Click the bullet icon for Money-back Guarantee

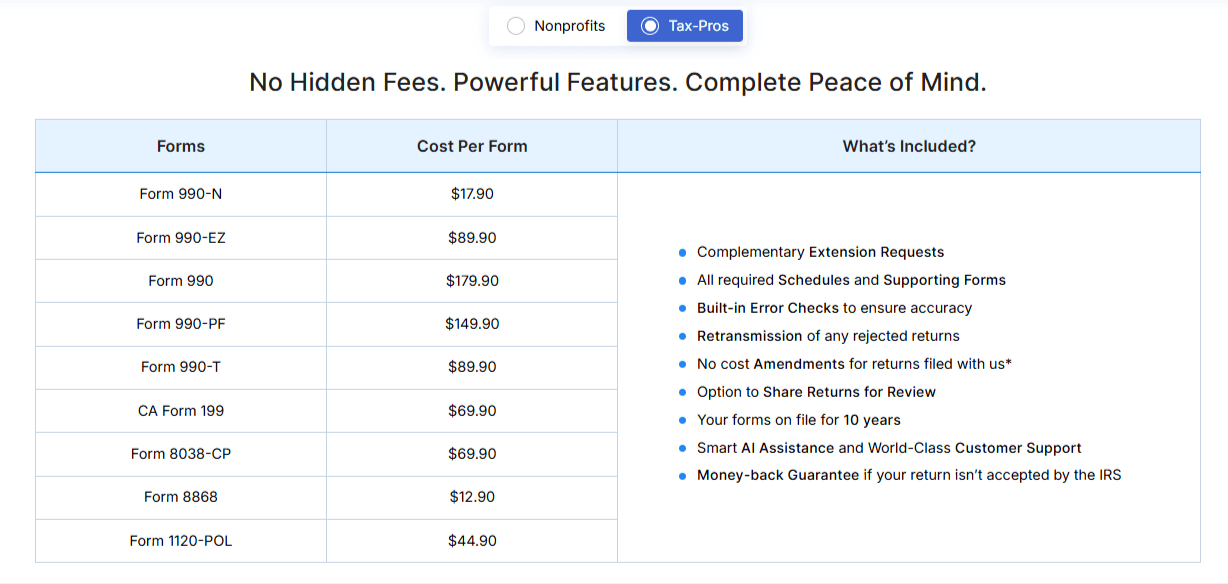pyautogui.click(x=684, y=475)
